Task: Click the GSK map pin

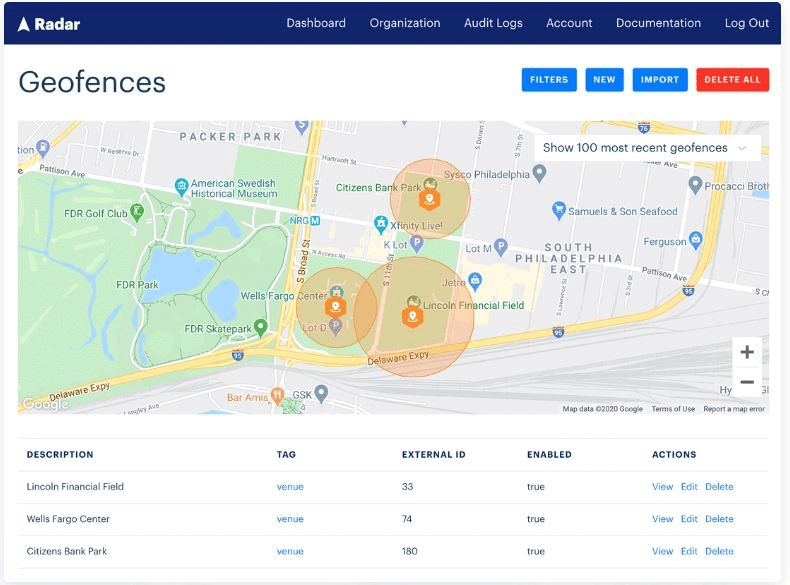Action: click(x=321, y=393)
